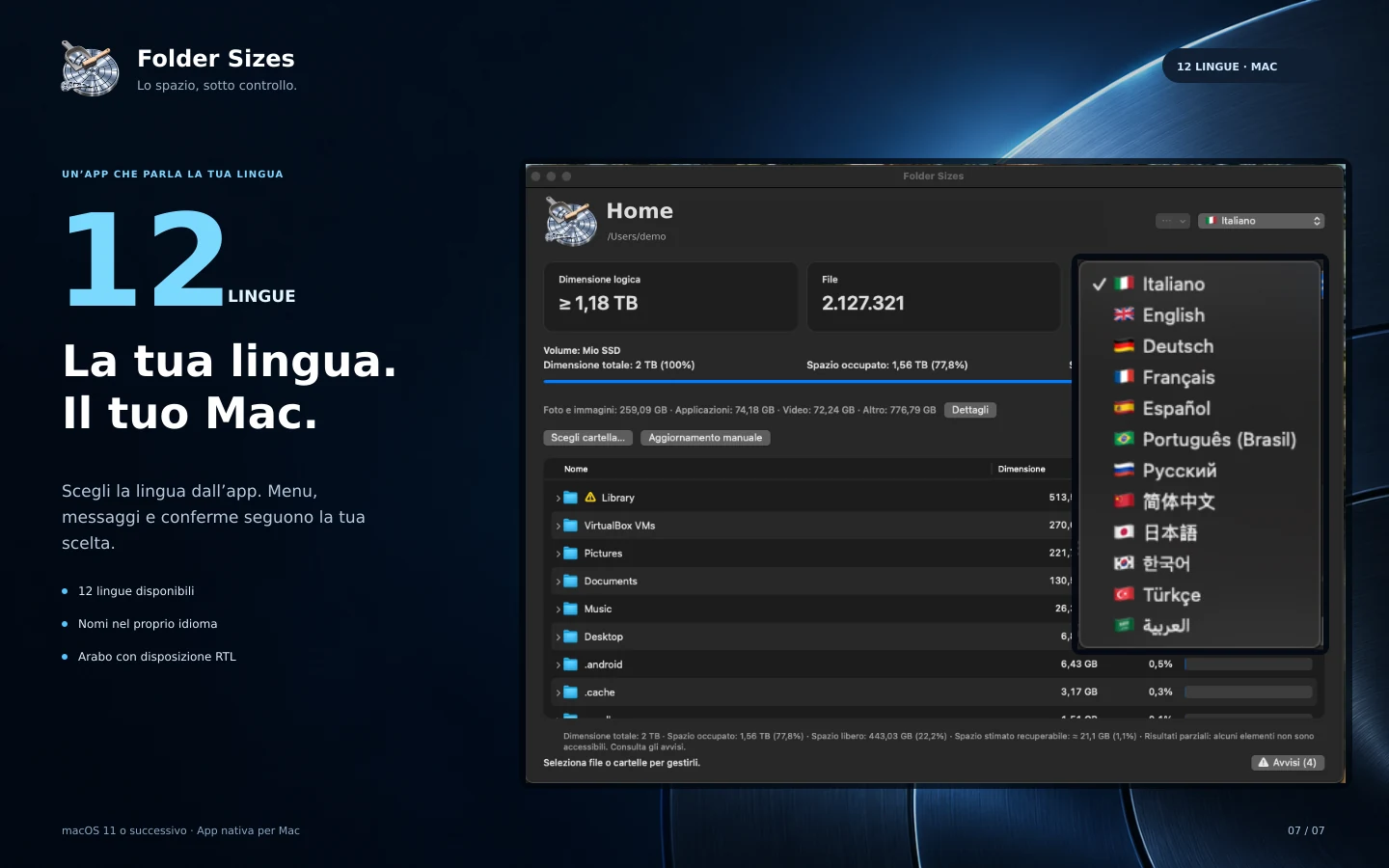
Task: Click the .android folder icon
Action: point(570,665)
